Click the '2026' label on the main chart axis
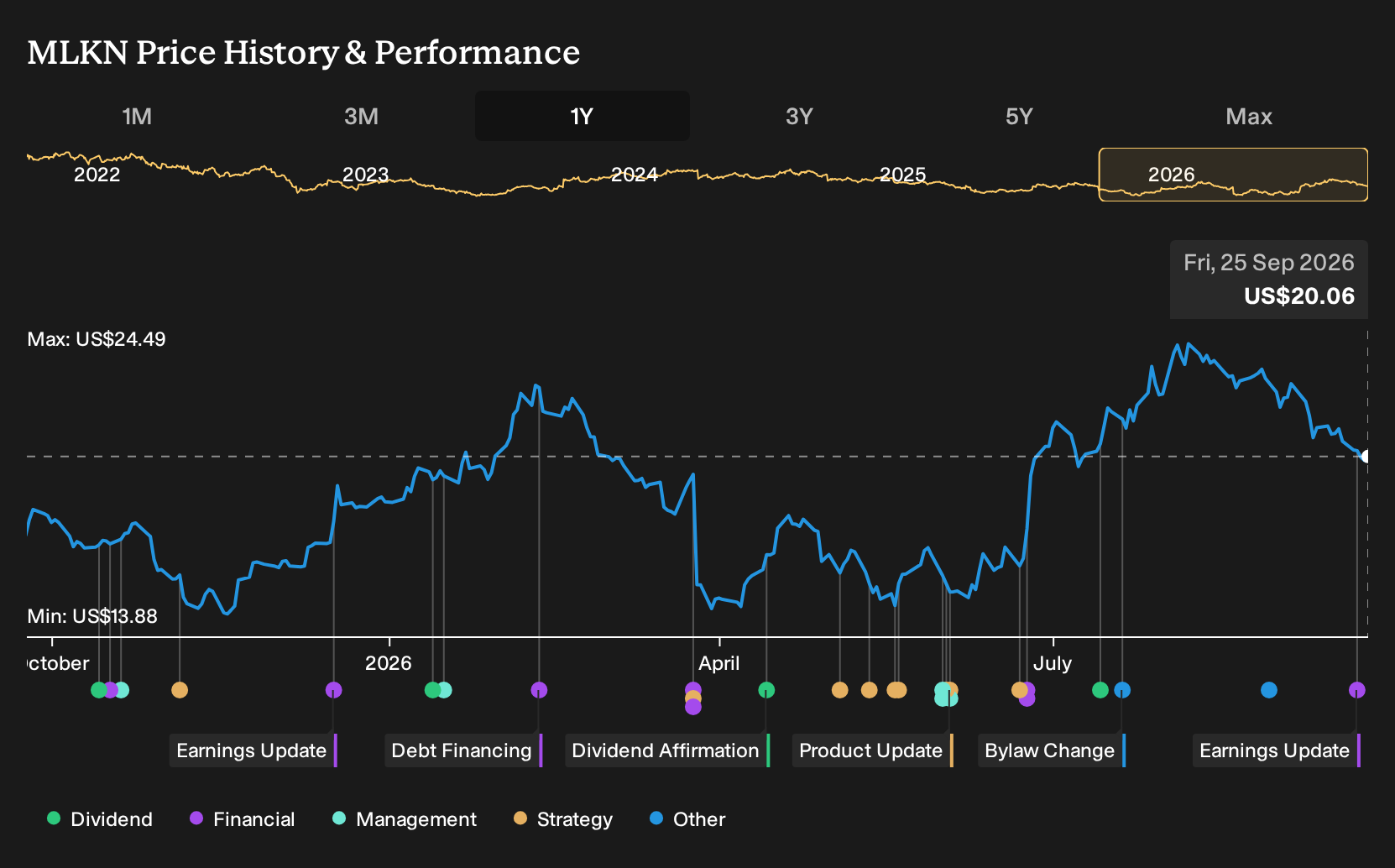This screenshot has height=868, width=1395. [x=389, y=663]
